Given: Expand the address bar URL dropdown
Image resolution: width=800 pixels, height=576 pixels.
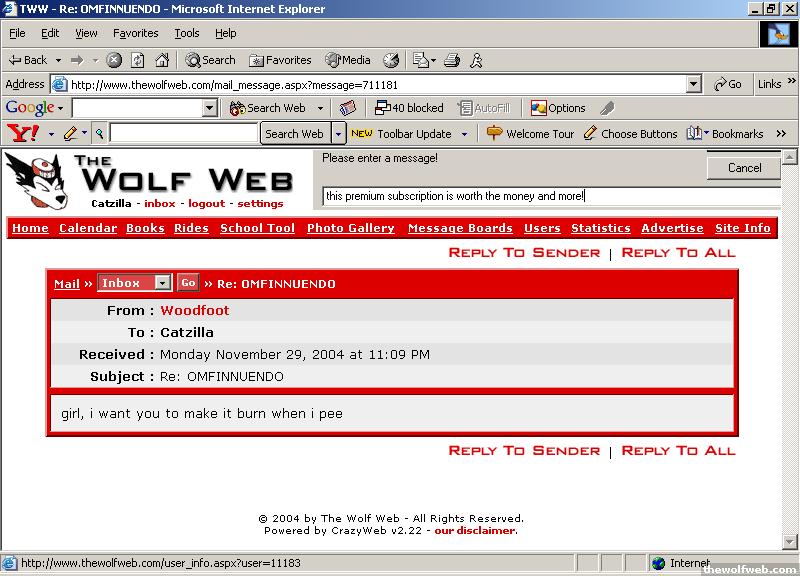Looking at the screenshot, I should (694, 85).
